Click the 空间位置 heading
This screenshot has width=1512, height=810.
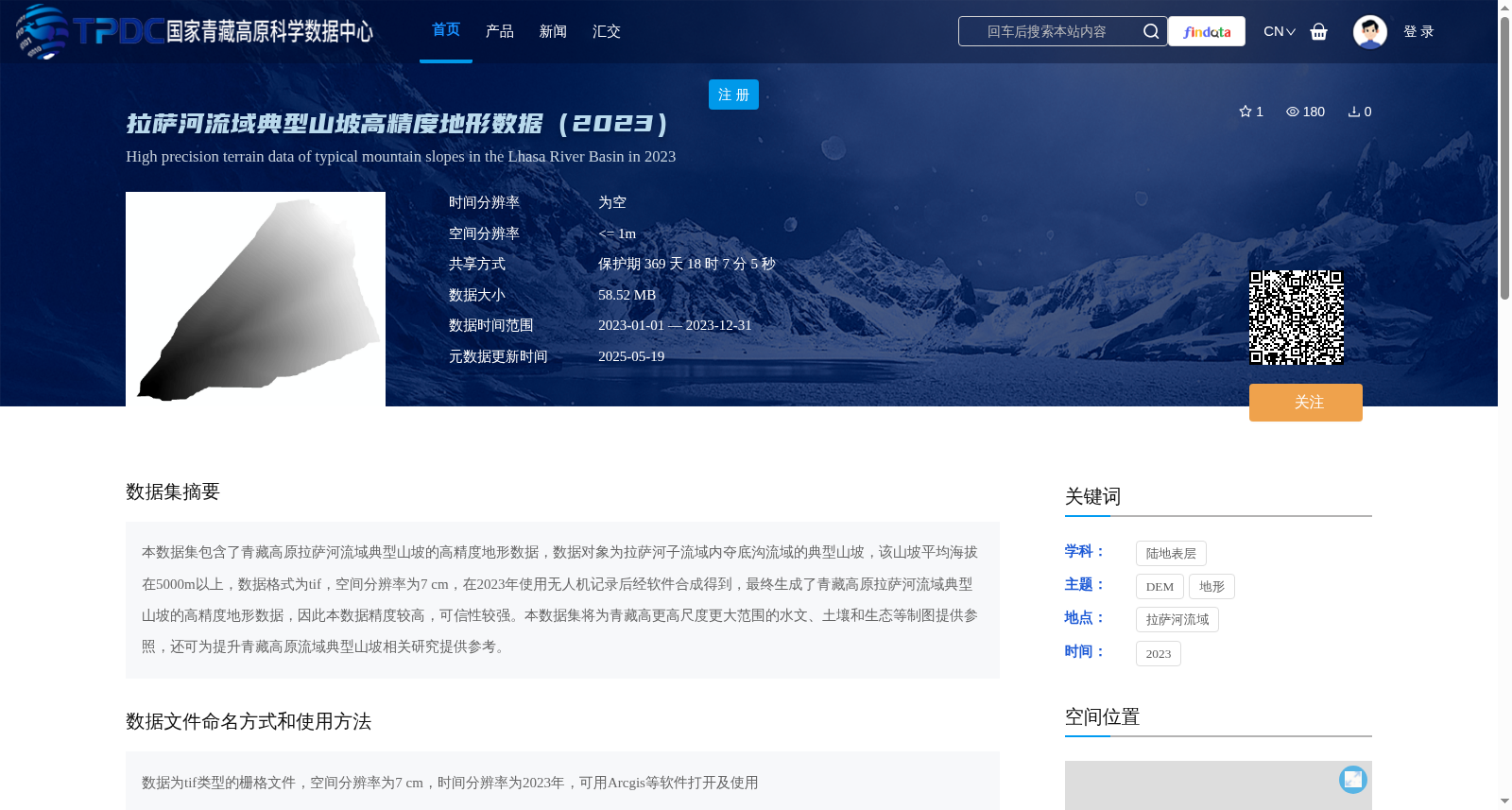click(x=1102, y=716)
